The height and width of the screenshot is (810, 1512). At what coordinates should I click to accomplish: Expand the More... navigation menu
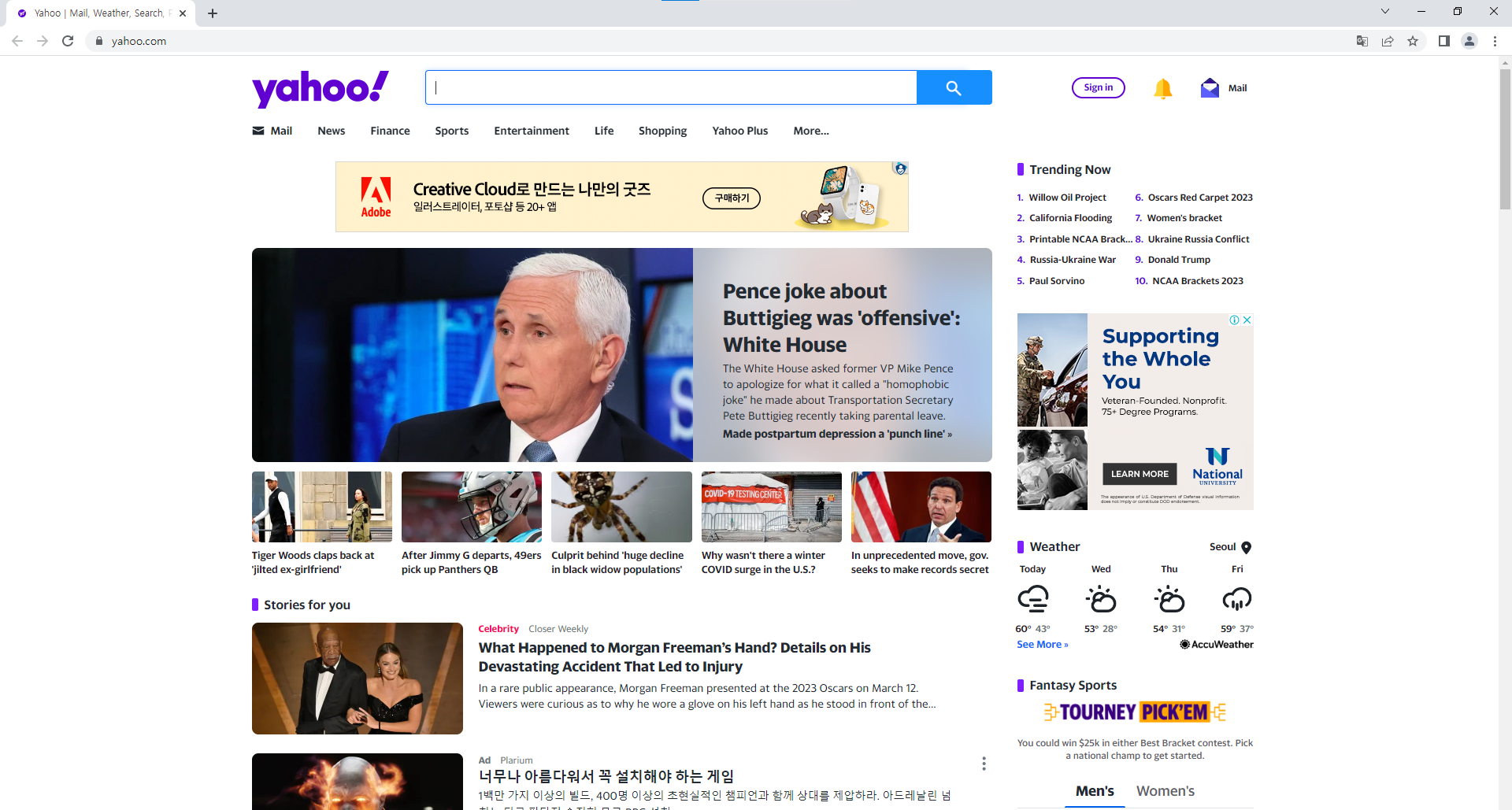pos(811,131)
